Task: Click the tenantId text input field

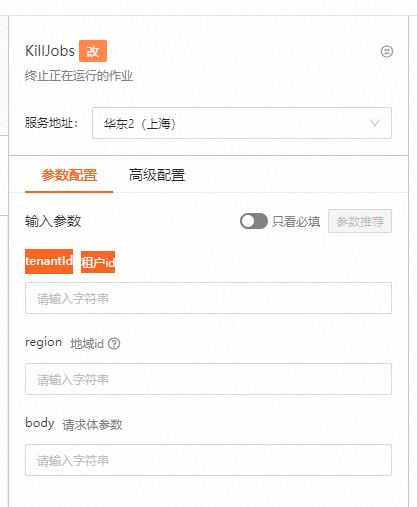Action: (208, 298)
